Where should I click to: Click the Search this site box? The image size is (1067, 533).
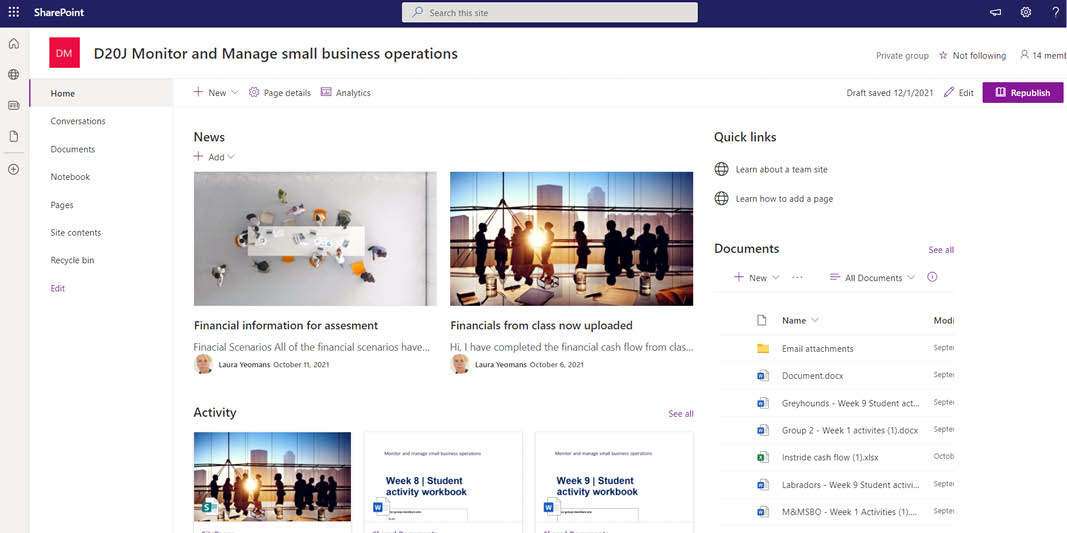[549, 13]
